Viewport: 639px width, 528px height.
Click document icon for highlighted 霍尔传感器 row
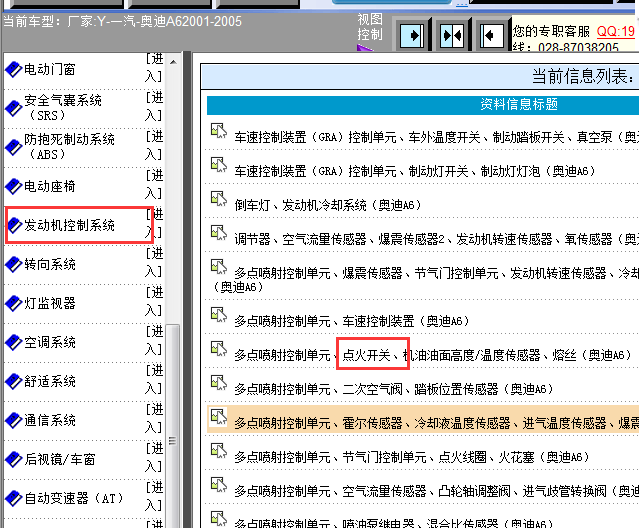(x=218, y=416)
